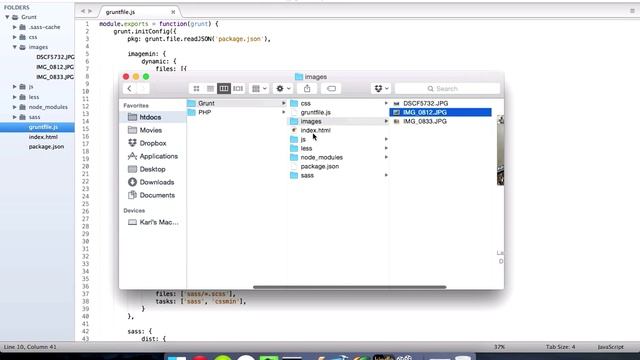
Task: Expand node_modules folder in Sublime sidebar
Action: [x=15, y=107]
